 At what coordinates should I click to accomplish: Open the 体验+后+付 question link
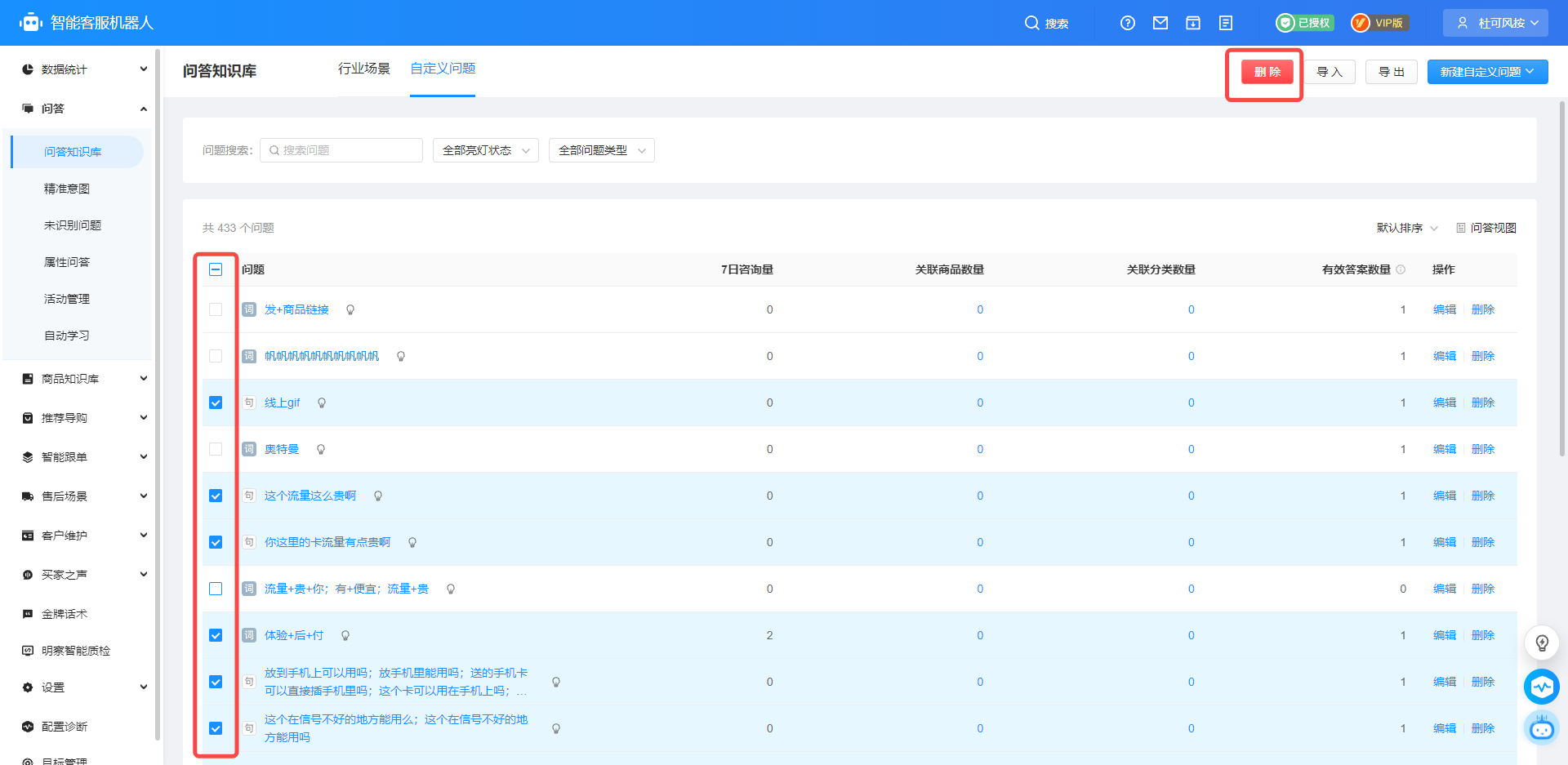[294, 635]
